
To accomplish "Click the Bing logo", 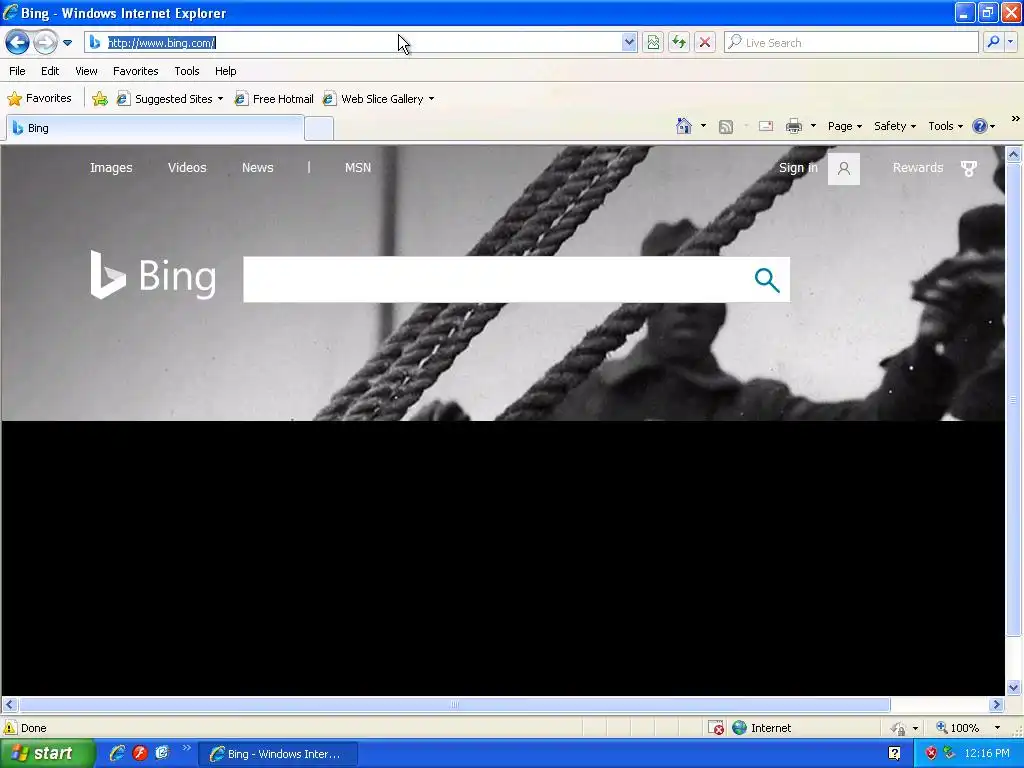I will tap(153, 276).
